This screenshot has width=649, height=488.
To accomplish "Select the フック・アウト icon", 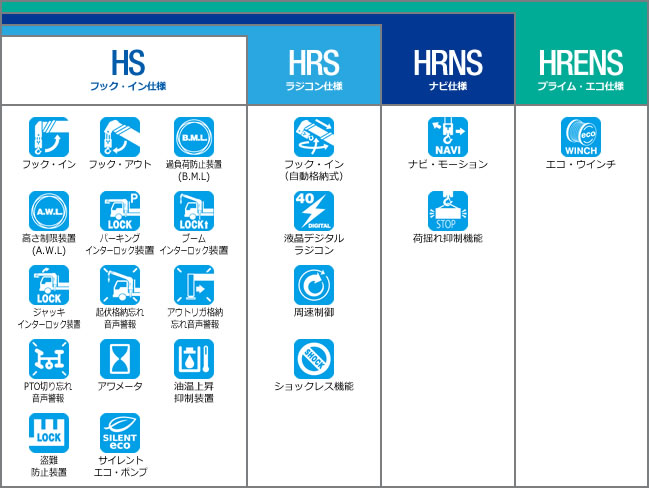I will tap(120, 137).
